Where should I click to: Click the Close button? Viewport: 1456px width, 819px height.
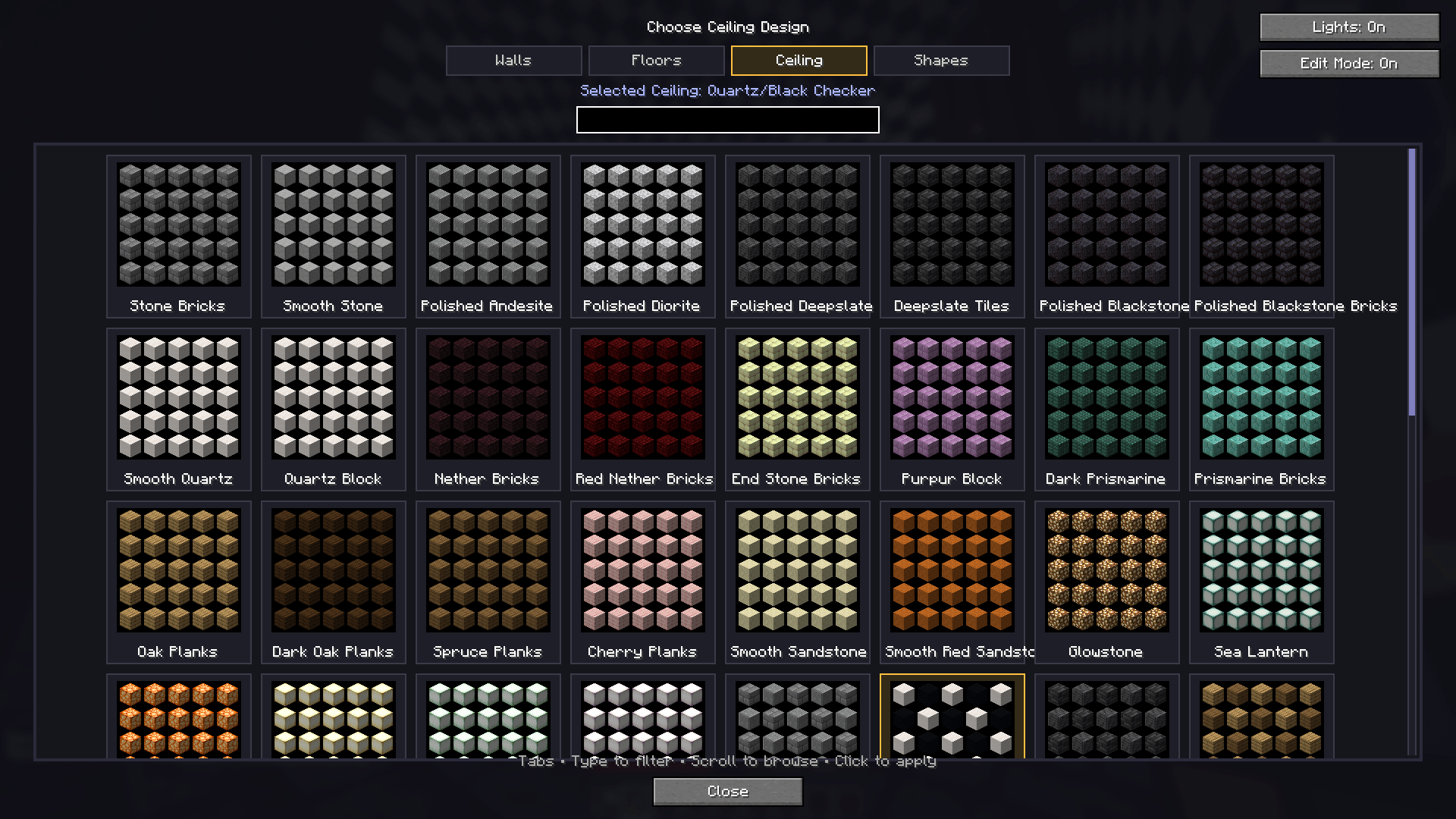click(x=728, y=792)
